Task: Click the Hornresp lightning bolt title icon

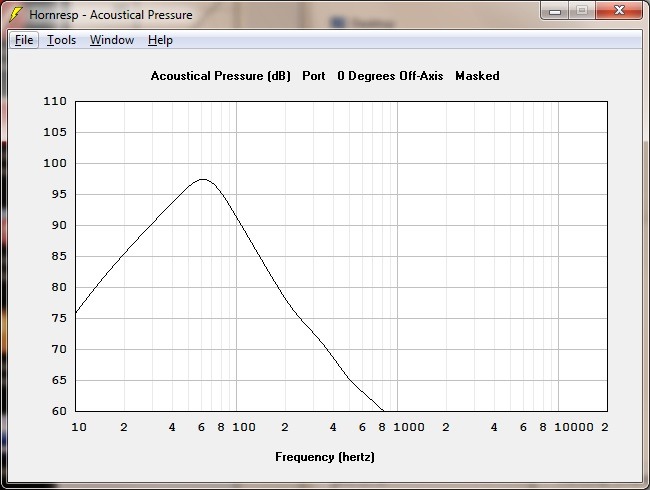Action: coord(15,14)
